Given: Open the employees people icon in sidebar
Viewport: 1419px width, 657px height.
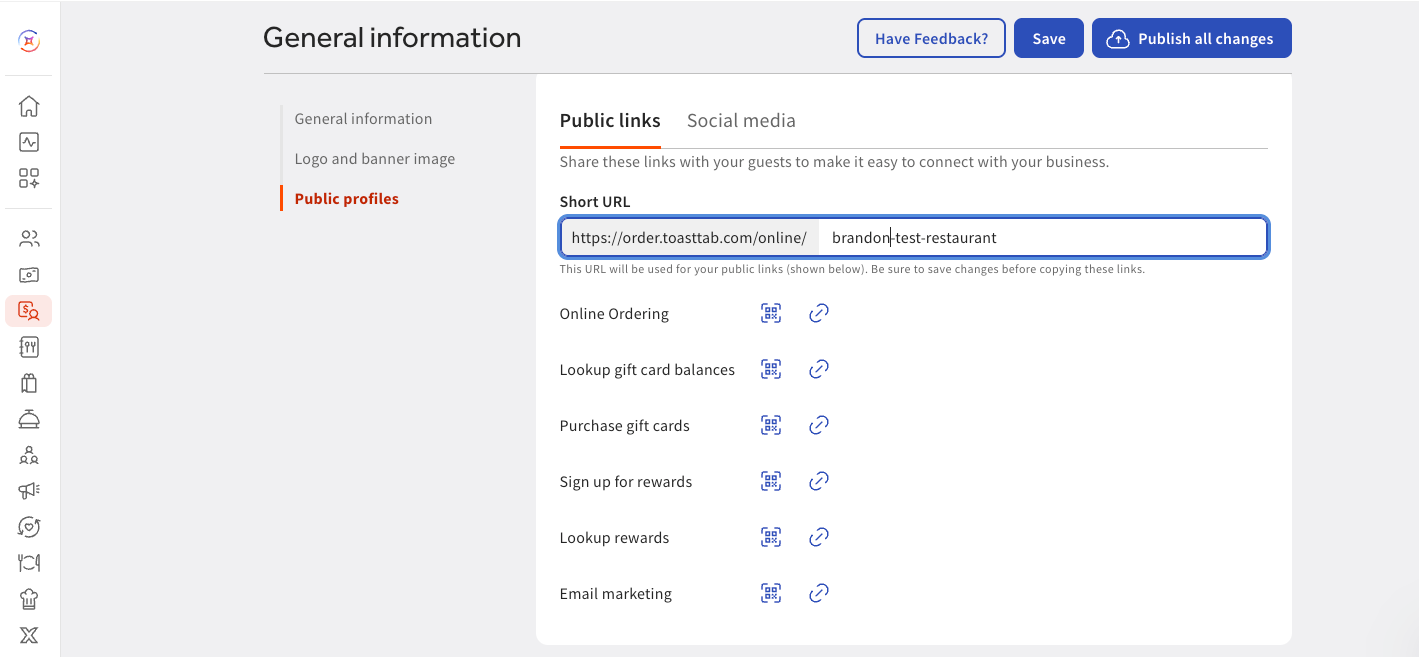Looking at the screenshot, I should click(x=29, y=239).
